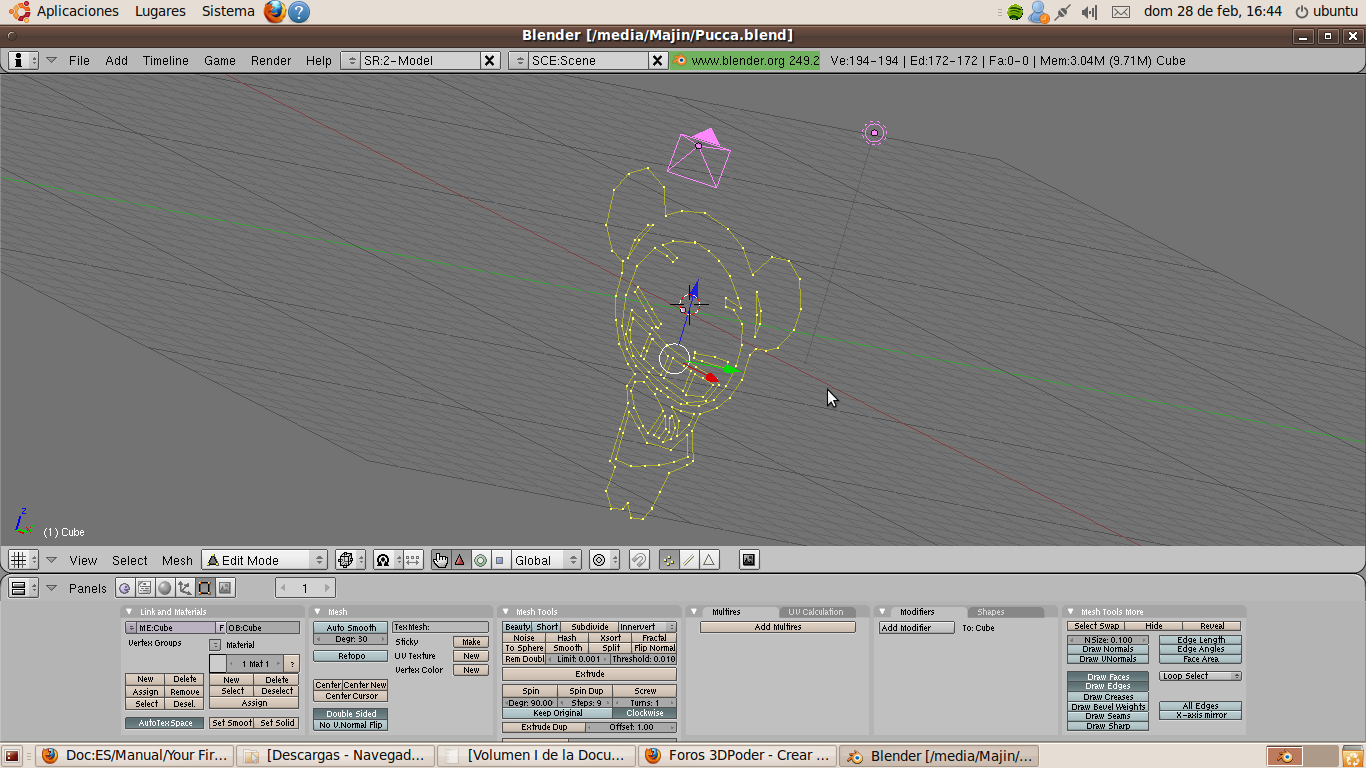Switch to edge select mode
This screenshot has width=1366, height=768.
pyautogui.click(x=689, y=560)
